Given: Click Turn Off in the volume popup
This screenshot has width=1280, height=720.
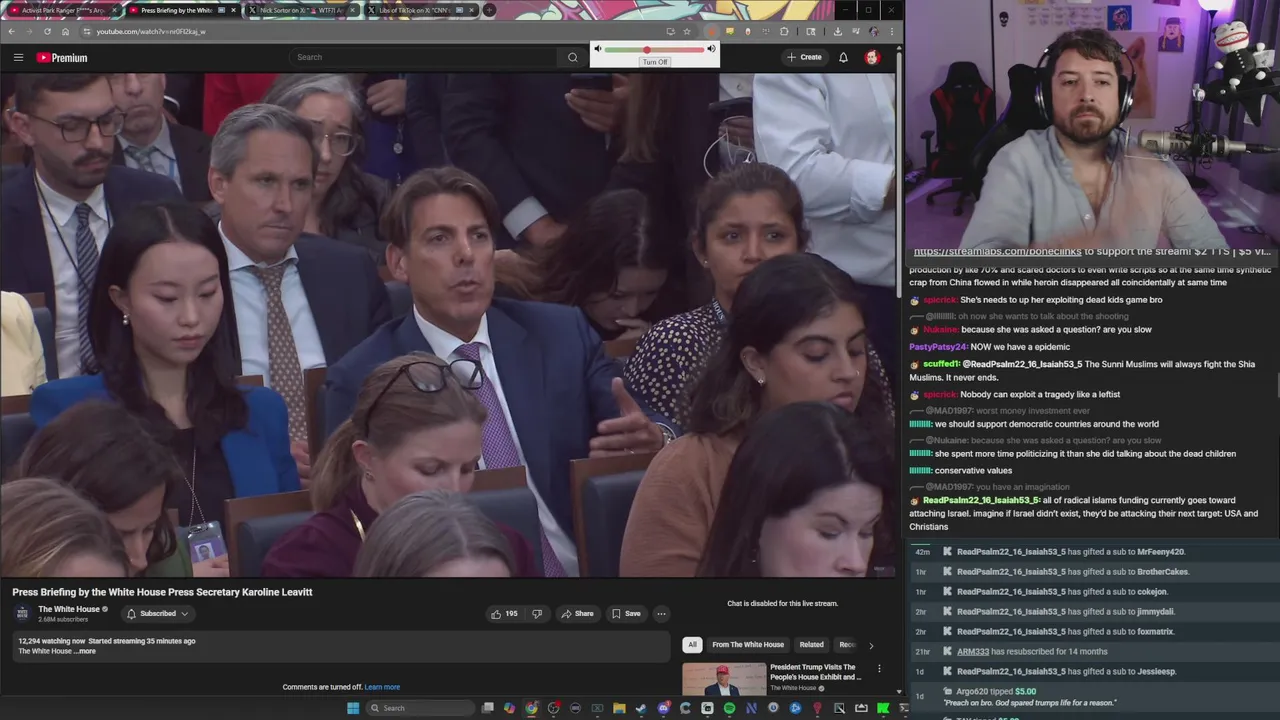Looking at the screenshot, I should (655, 62).
